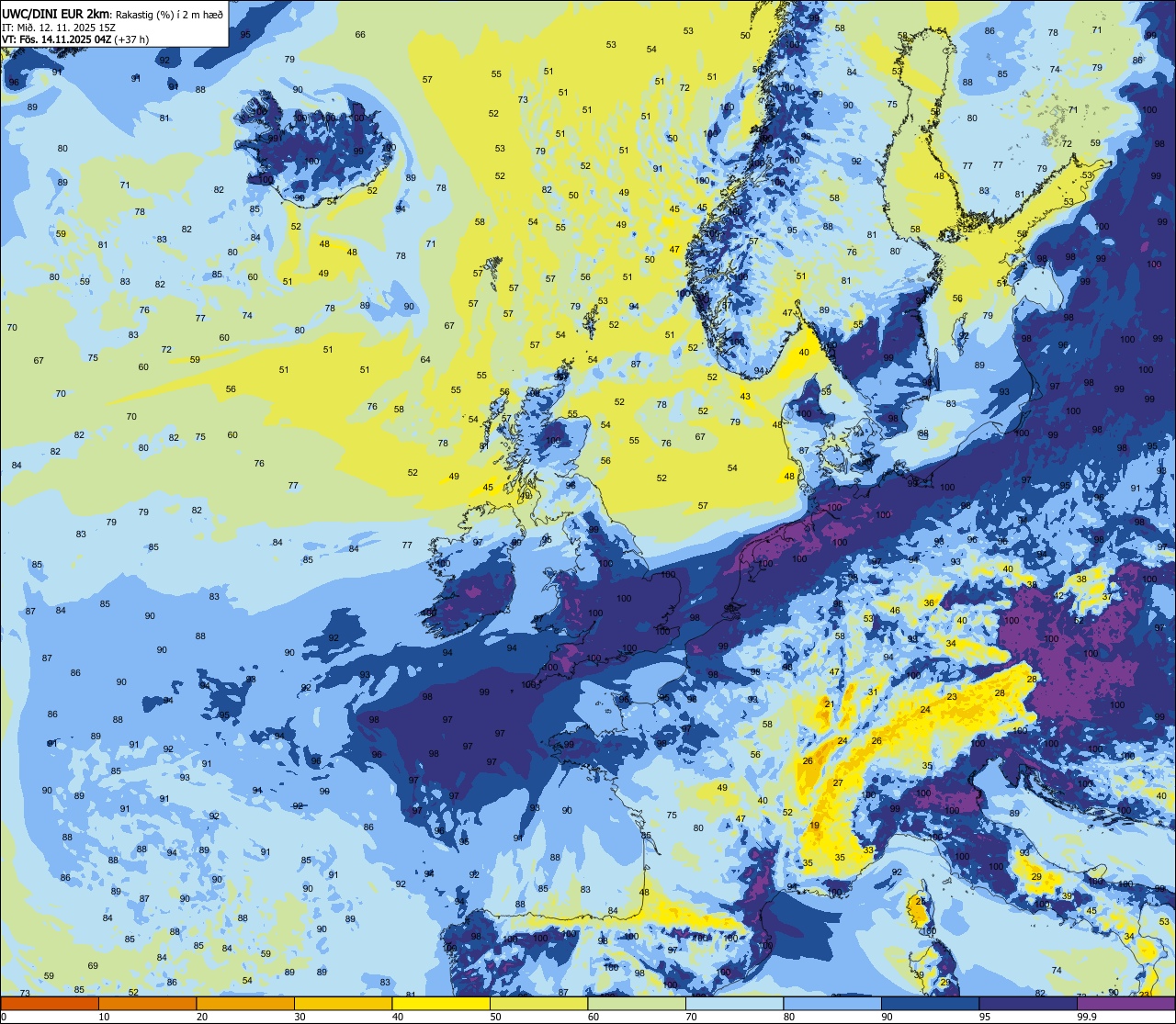1176x1024 pixels.
Task: Click the legend label 10
Action: (x=104, y=1017)
